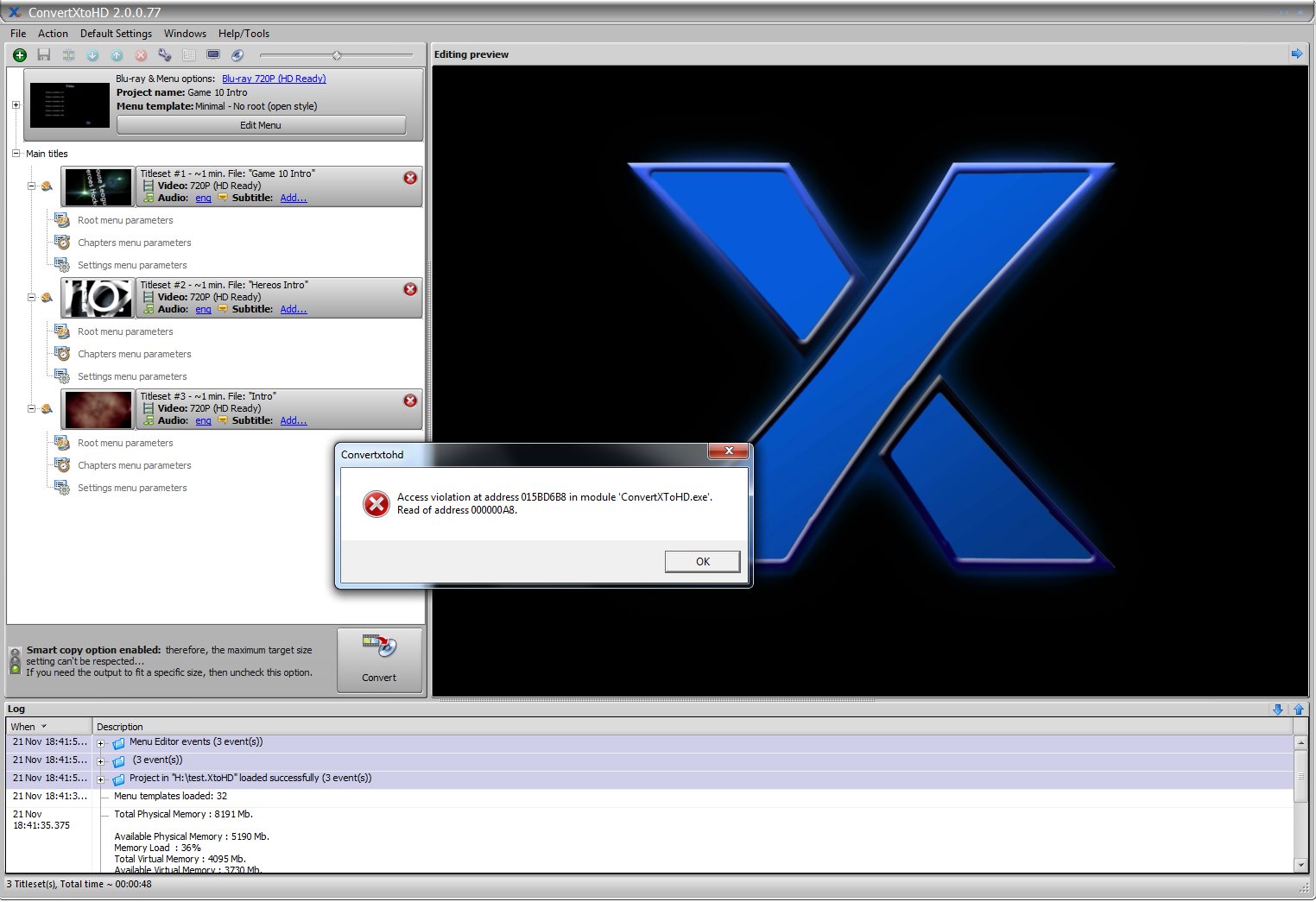
Task: Select Hereos Intro video thumbnail
Action: click(98, 298)
